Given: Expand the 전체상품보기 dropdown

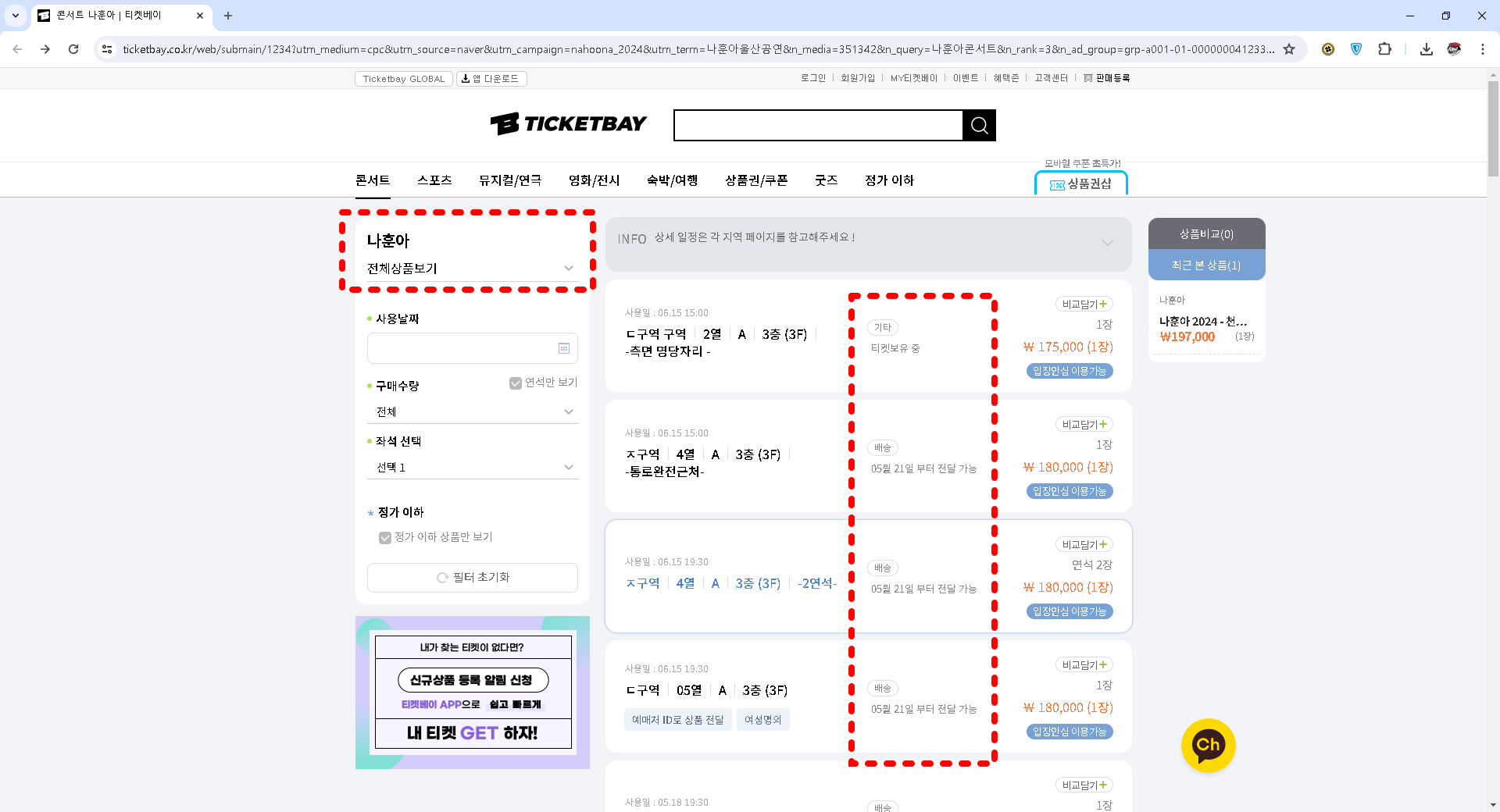Looking at the screenshot, I should pyautogui.click(x=472, y=269).
